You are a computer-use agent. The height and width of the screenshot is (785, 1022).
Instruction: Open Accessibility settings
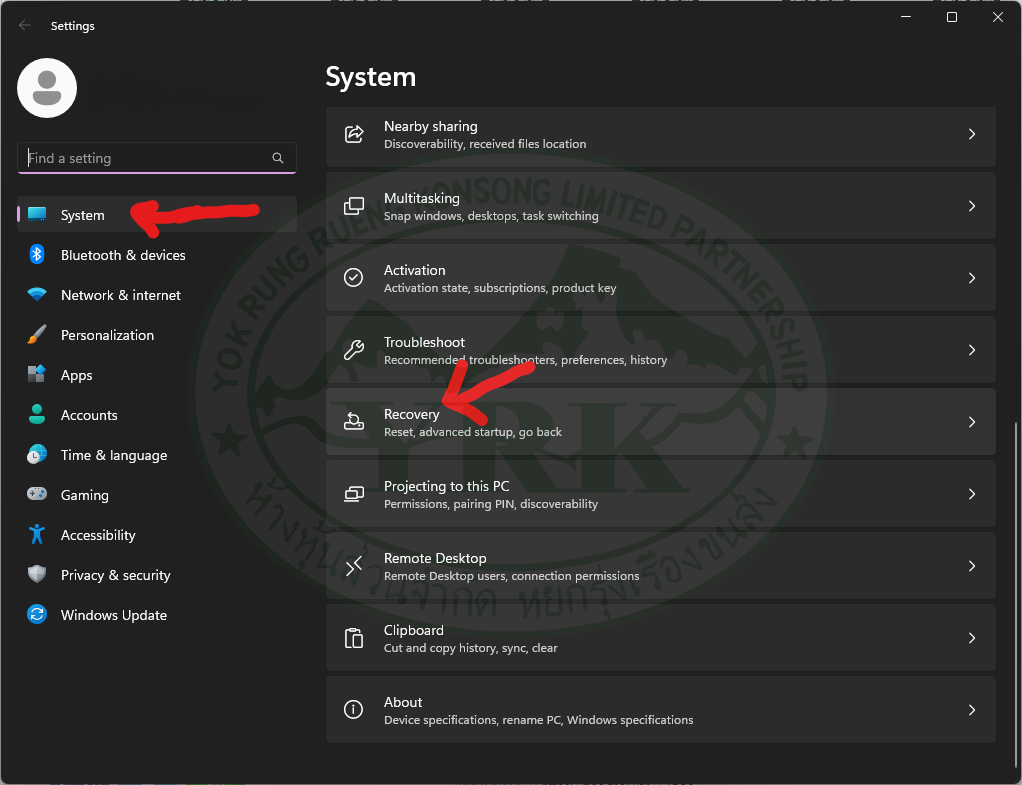click(x=157, y=535)
